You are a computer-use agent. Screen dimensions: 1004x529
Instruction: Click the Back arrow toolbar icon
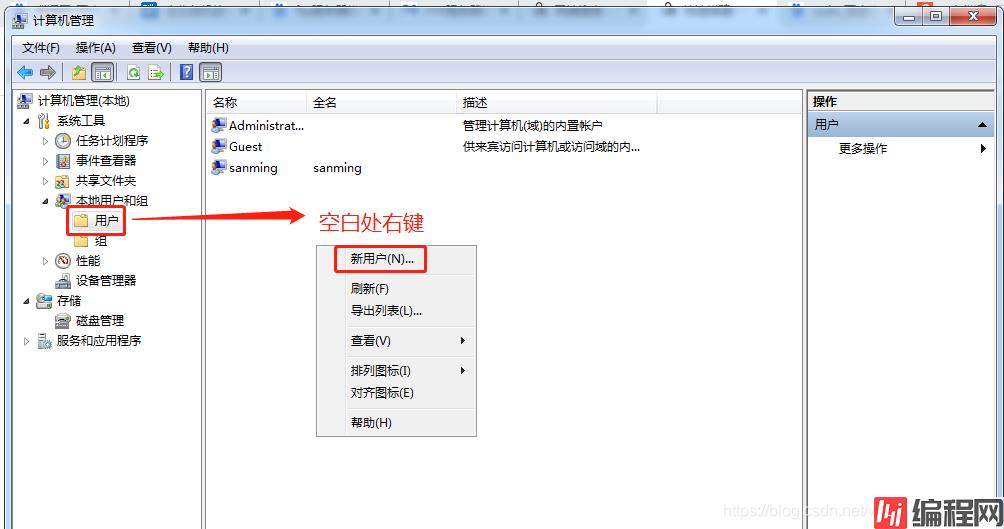coord(25,72)
